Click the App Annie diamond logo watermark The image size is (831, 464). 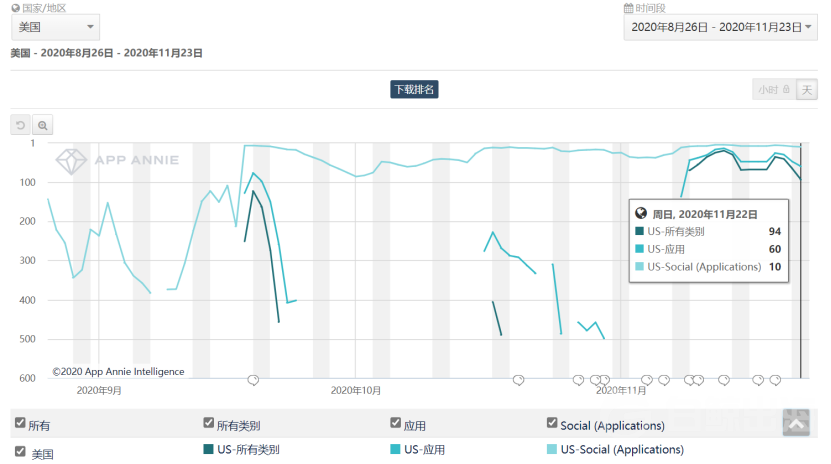(x=72, y=160)
